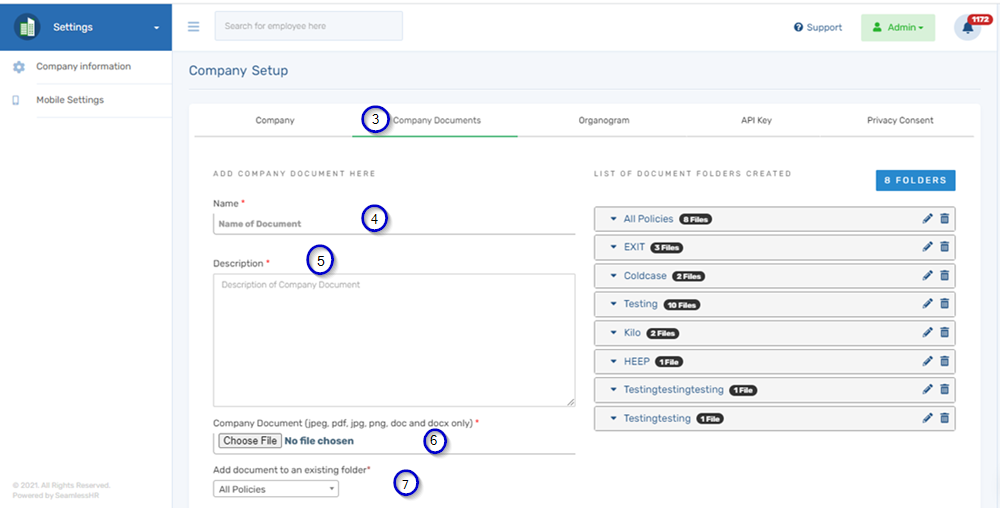Click the 2 Files badge on Coldcase
1000x508 pixels.
(689, 277)
